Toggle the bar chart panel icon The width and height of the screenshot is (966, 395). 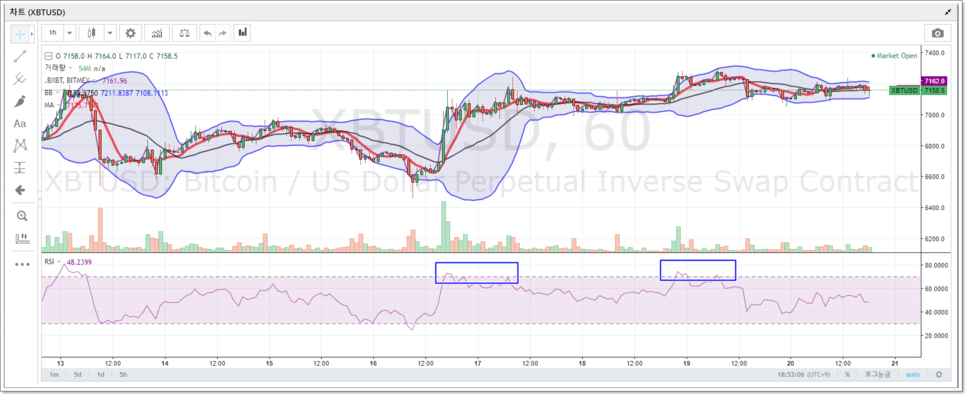[x=243, y=32]
